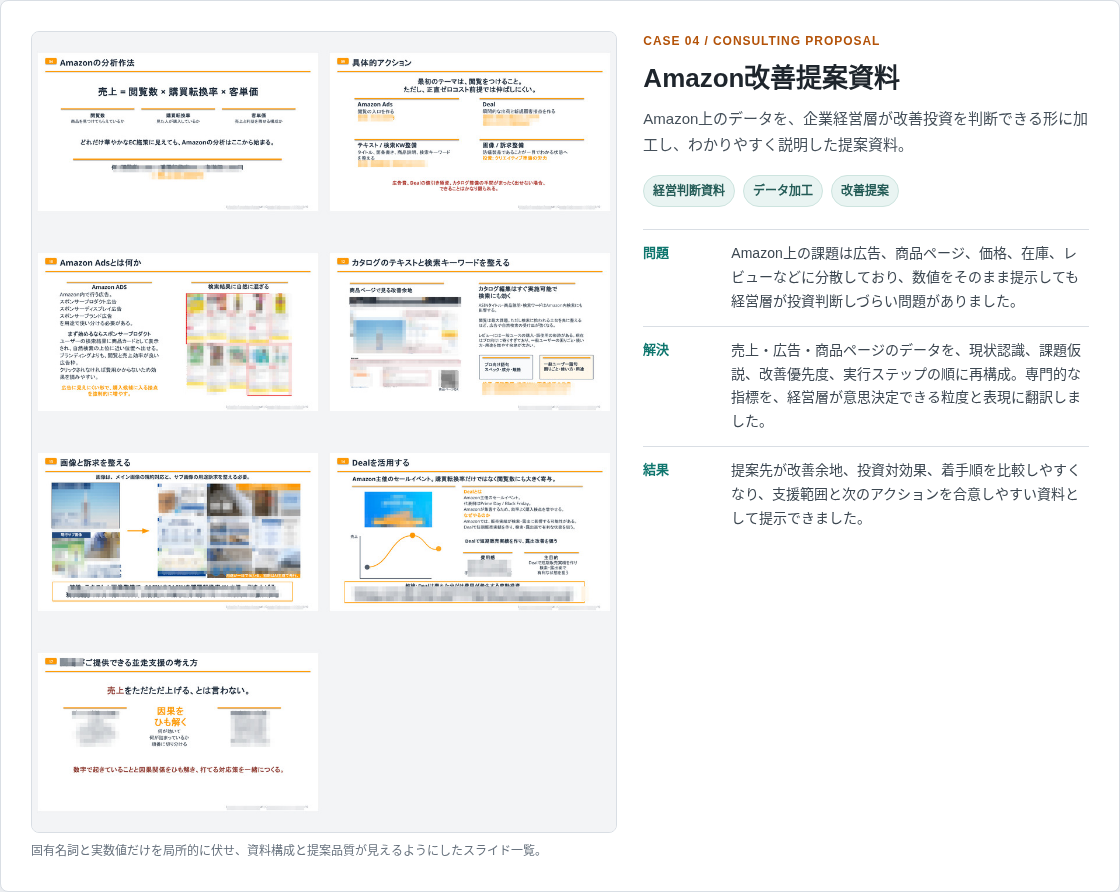Click the 解決 paragraph starting 売上・広告・商品ページ
This screenshot has width=1120, height=892.
pos(906,386)
